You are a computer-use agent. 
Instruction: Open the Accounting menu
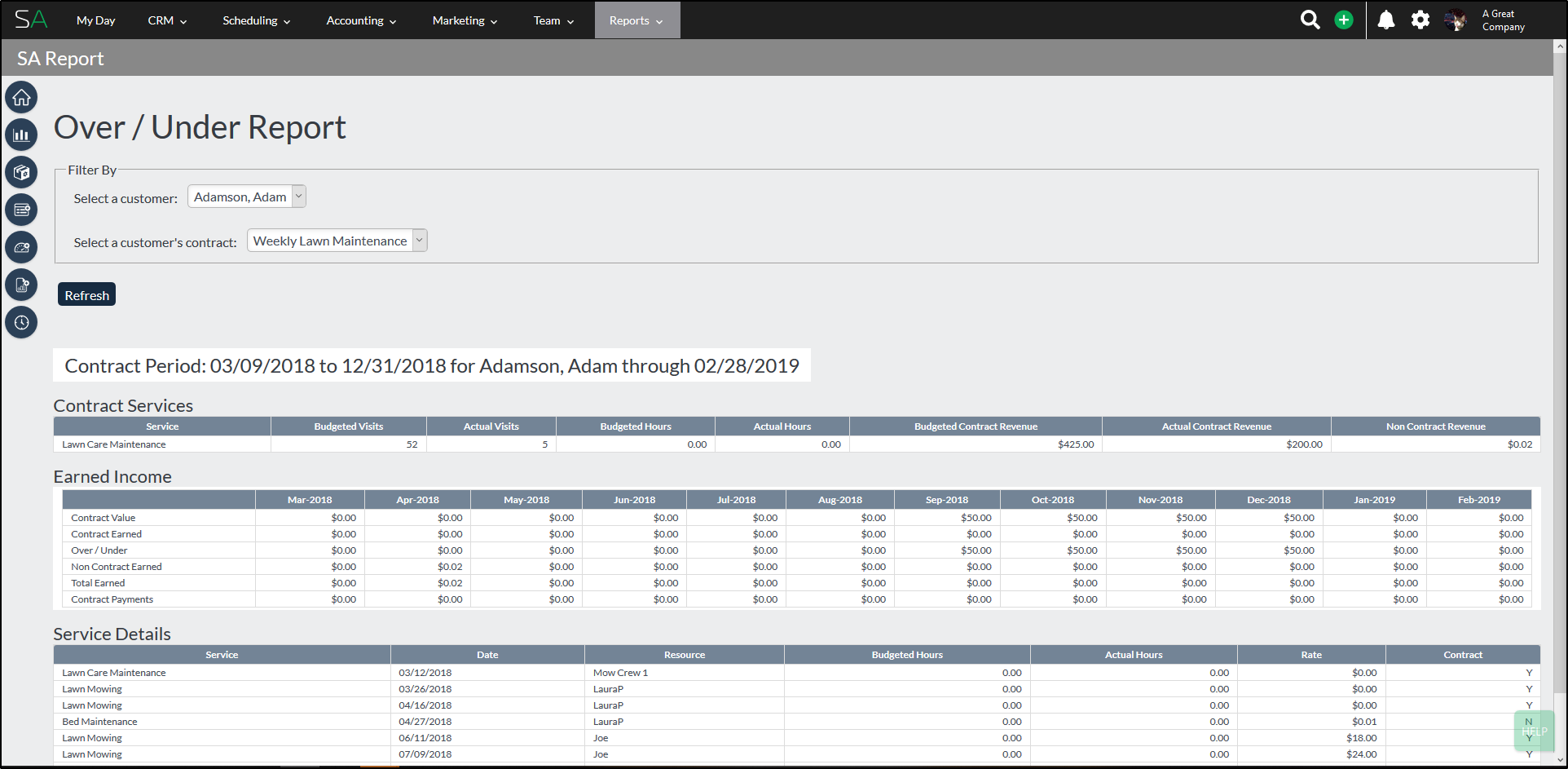point(361,20)
